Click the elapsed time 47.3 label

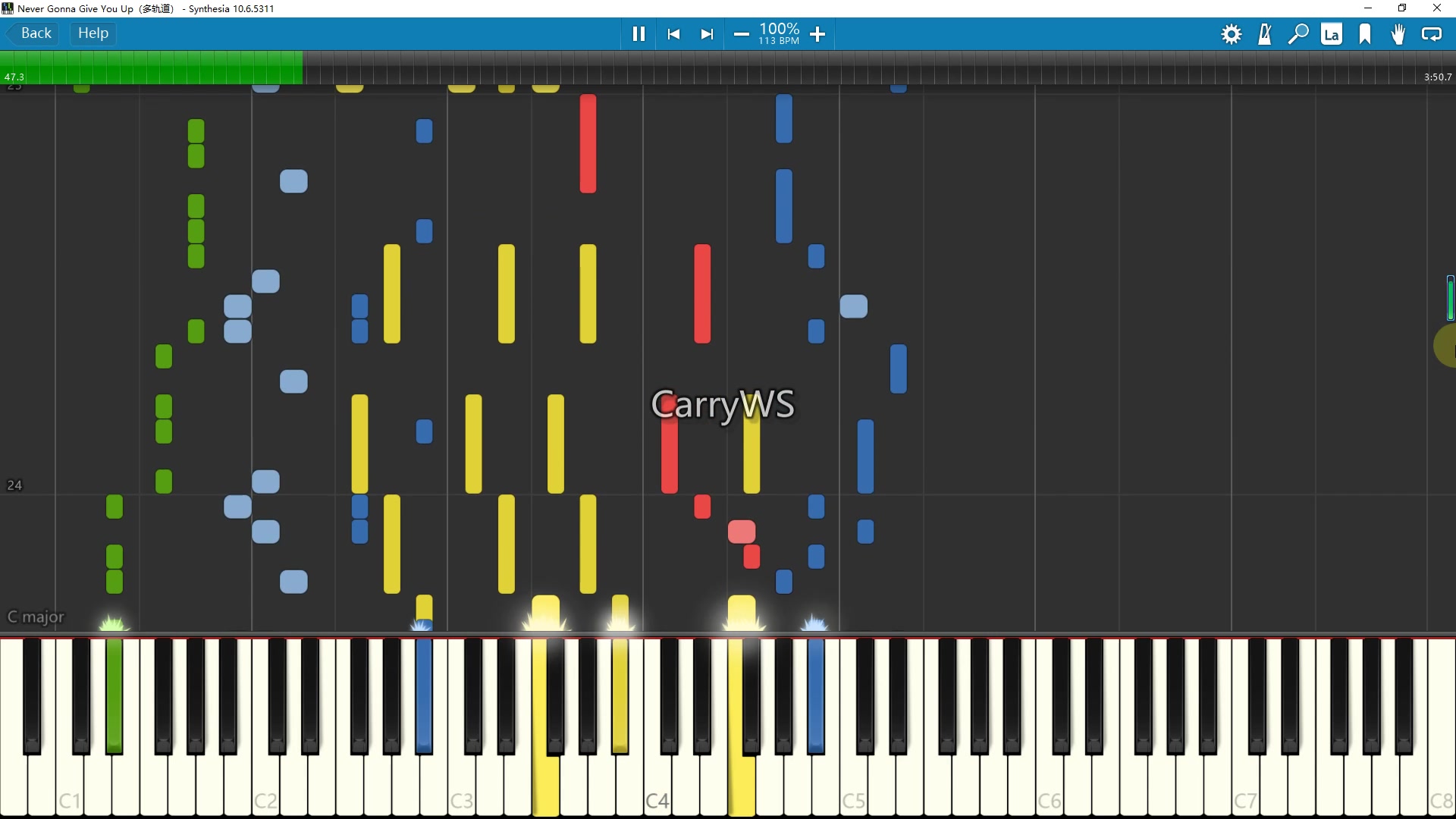coord(14,77)
